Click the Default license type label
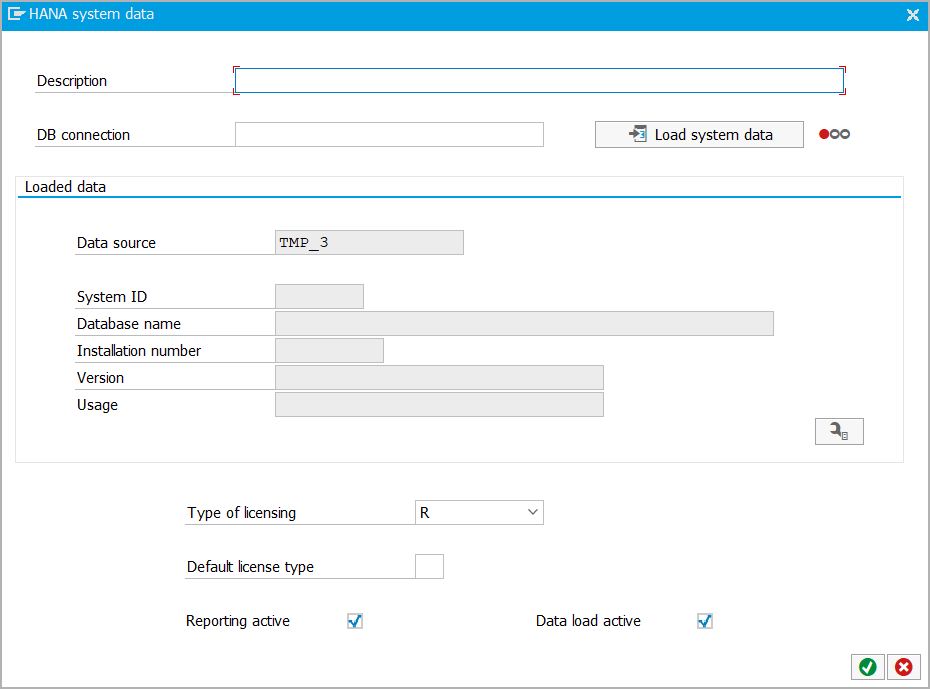 pos(250,566)
